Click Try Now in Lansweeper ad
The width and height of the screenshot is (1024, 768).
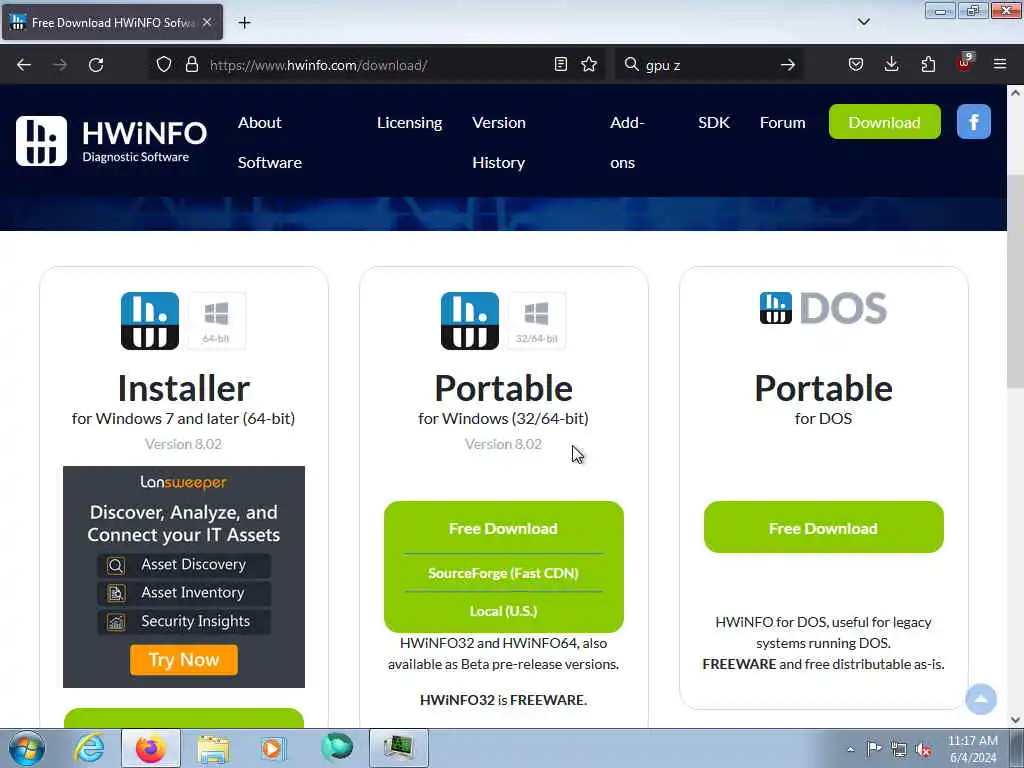coord(184,660)
